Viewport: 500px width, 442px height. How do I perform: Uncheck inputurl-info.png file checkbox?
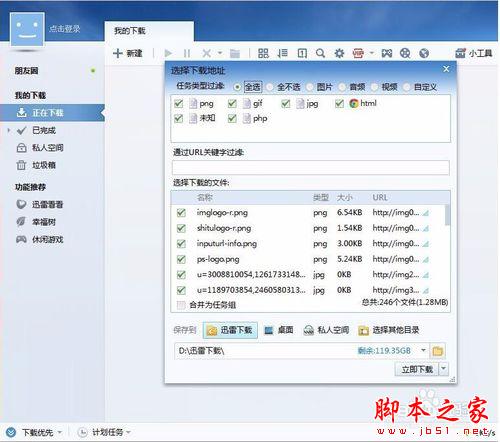(x=181, y=244)
